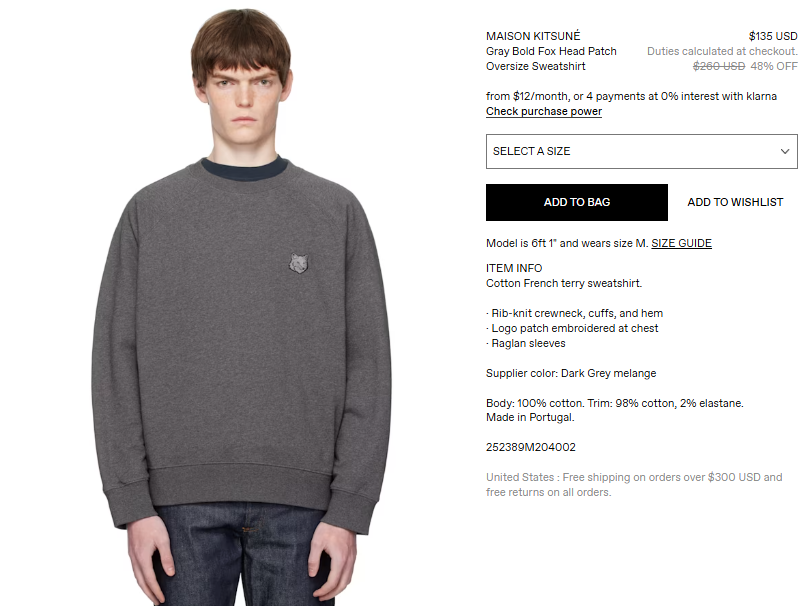Screen dimensions: 806x606
Task: Click the fox head patch on sweatshirt
Action: click(x=299, y=263)
